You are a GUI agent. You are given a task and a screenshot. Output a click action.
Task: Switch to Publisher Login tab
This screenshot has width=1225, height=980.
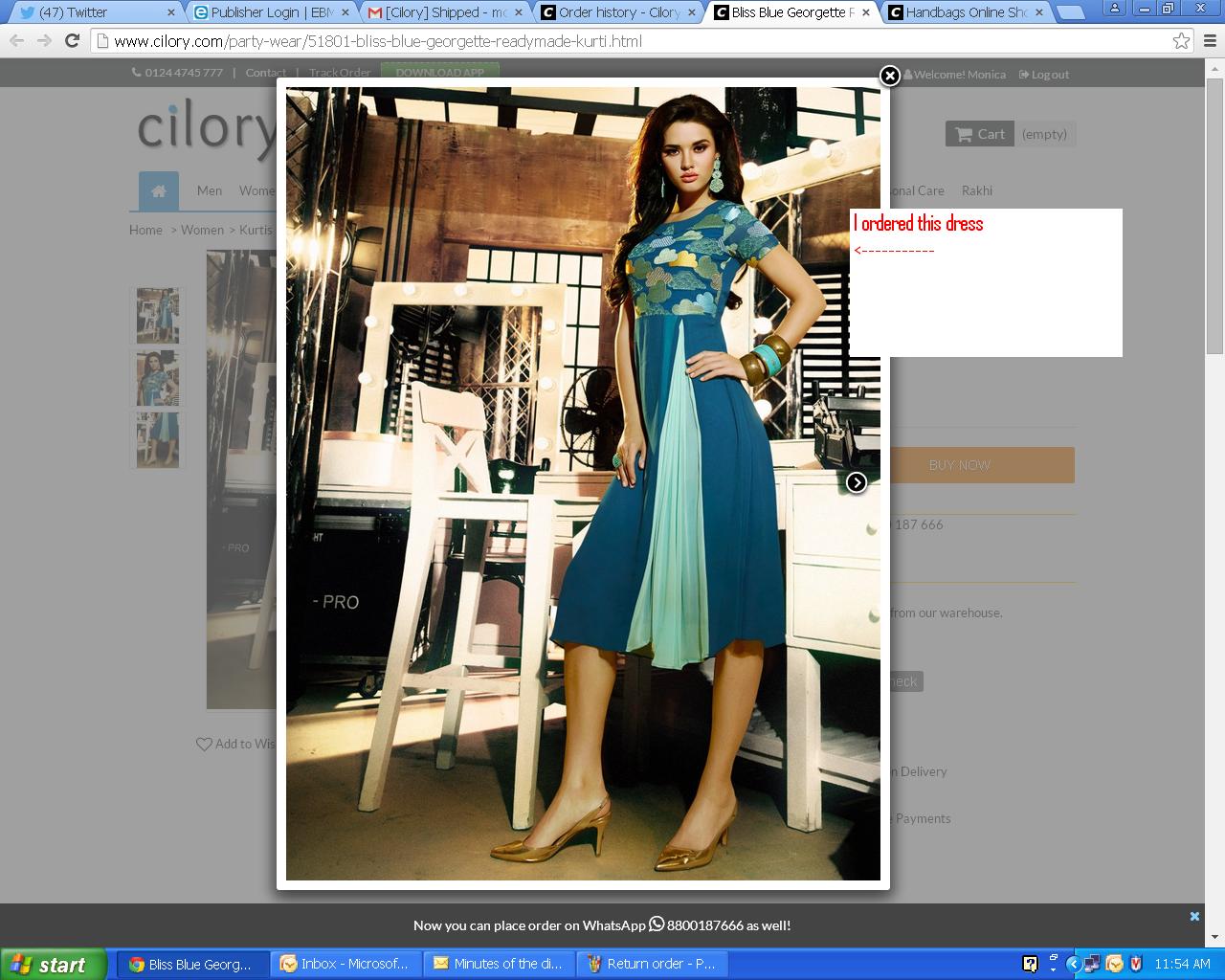[x=272, y=12]
